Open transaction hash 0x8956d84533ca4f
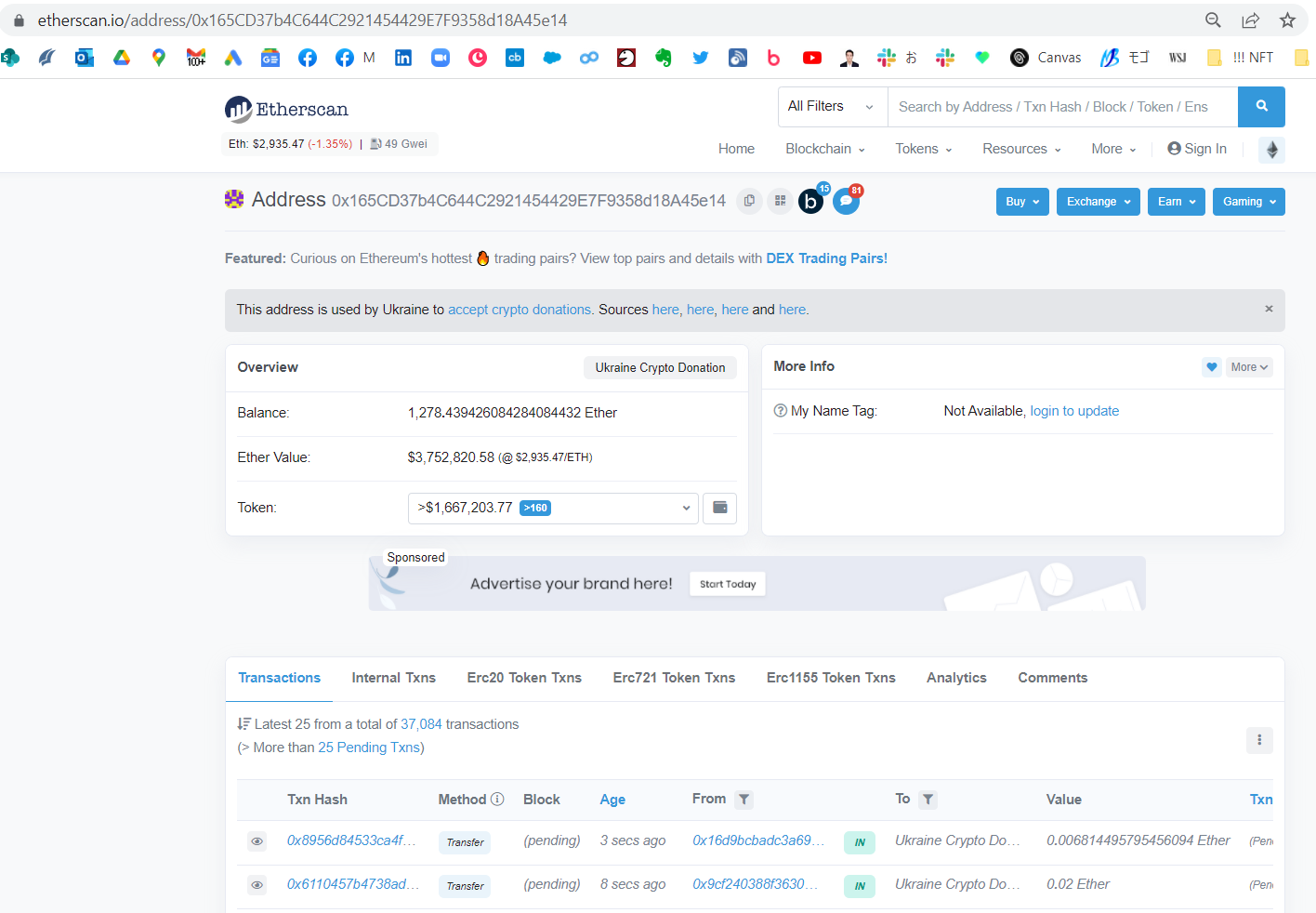1316x913 pixels. (x=351, y=840)
